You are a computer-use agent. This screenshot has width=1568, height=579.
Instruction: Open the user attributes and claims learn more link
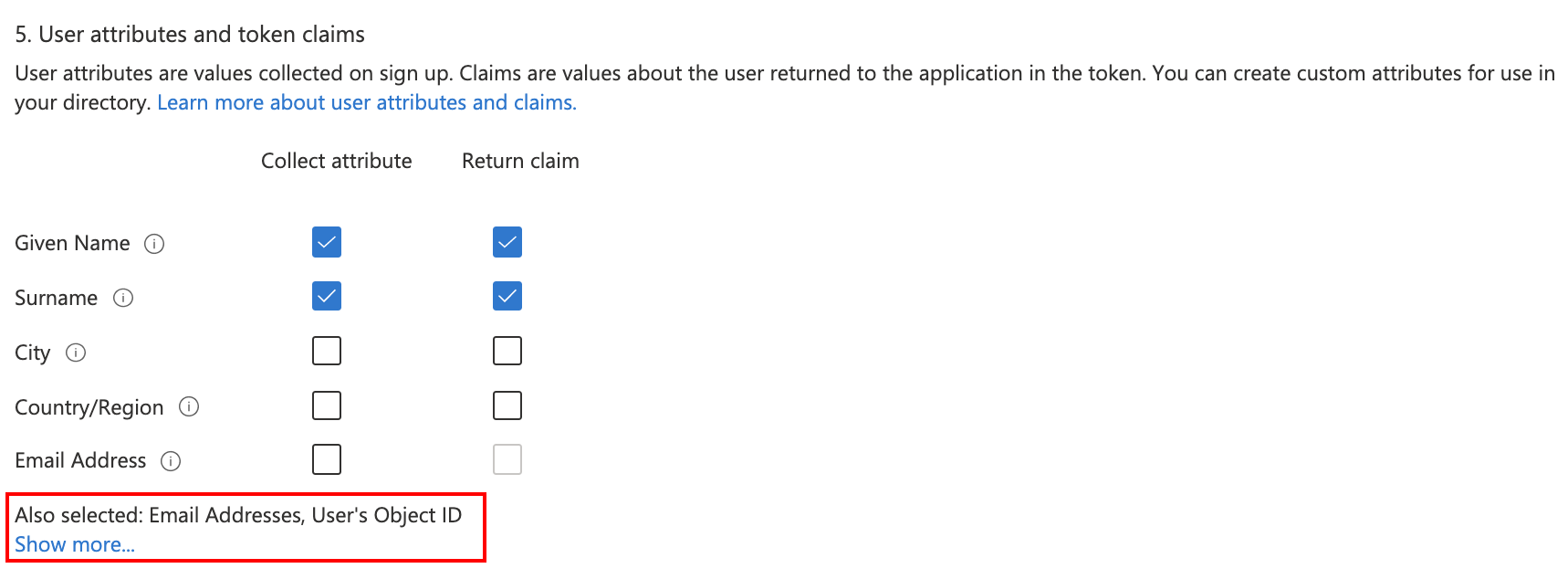[365, 102]
